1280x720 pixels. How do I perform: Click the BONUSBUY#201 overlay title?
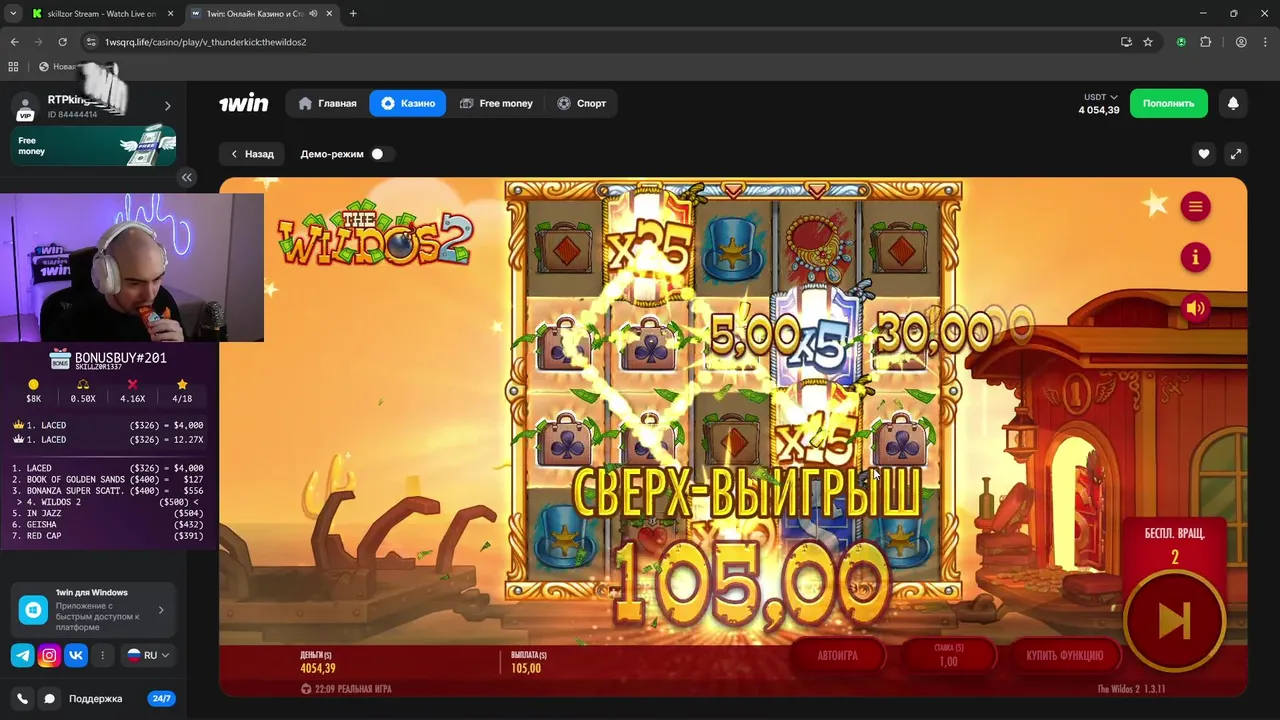[x=120, y=357]
